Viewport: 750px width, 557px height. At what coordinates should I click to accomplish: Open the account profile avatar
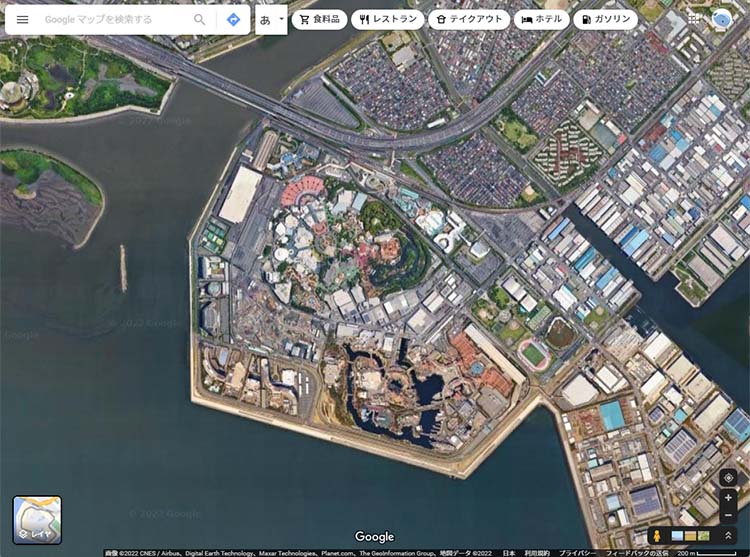(x=721, y=20)
